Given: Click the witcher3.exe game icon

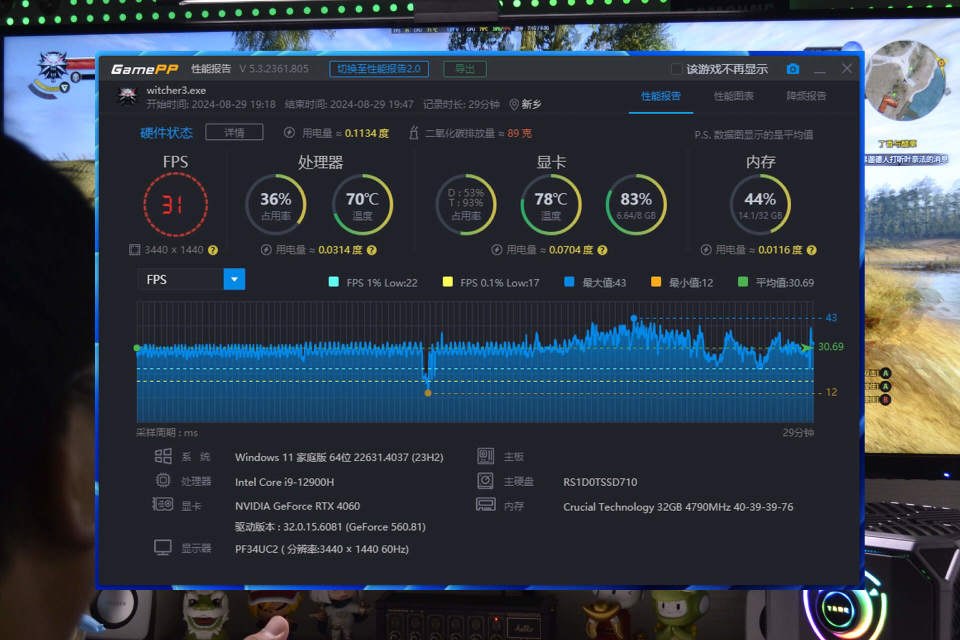Looking at the screenshot, I should 127,96.
